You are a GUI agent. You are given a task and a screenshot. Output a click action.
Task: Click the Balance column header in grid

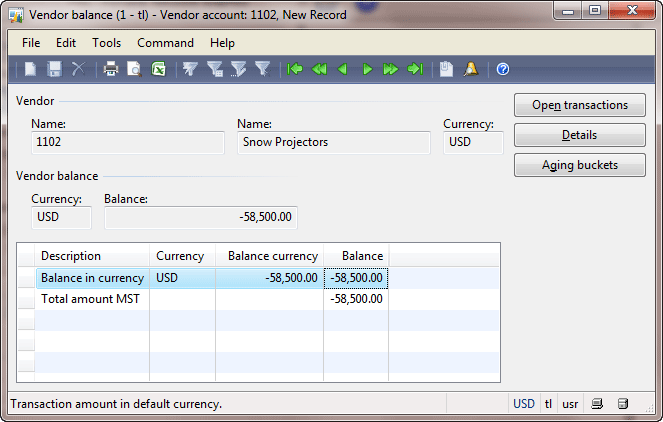[x=356, y=256]
